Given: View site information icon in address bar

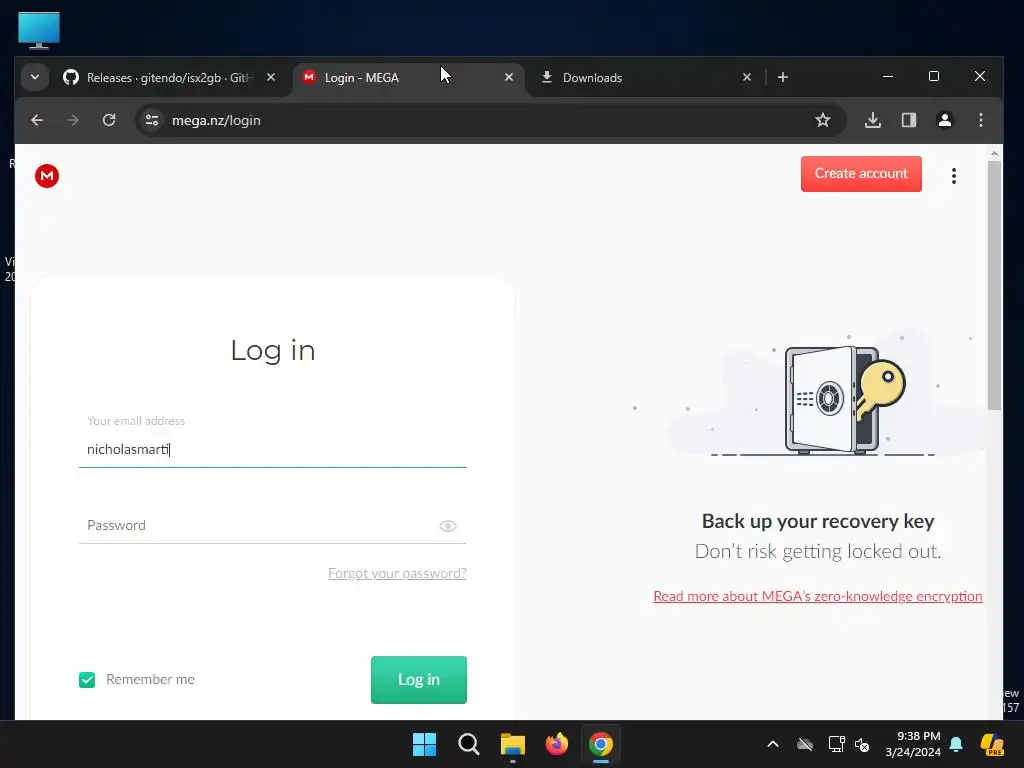Looking at the screenshot, I should click(x=152, y=120).
